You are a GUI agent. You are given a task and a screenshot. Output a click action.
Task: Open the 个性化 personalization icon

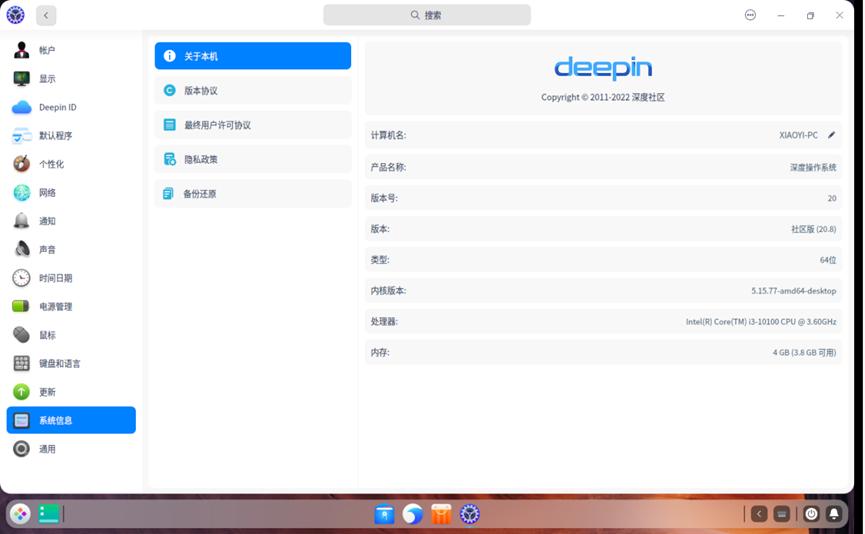pyautogui.click(x=22, y=164)
